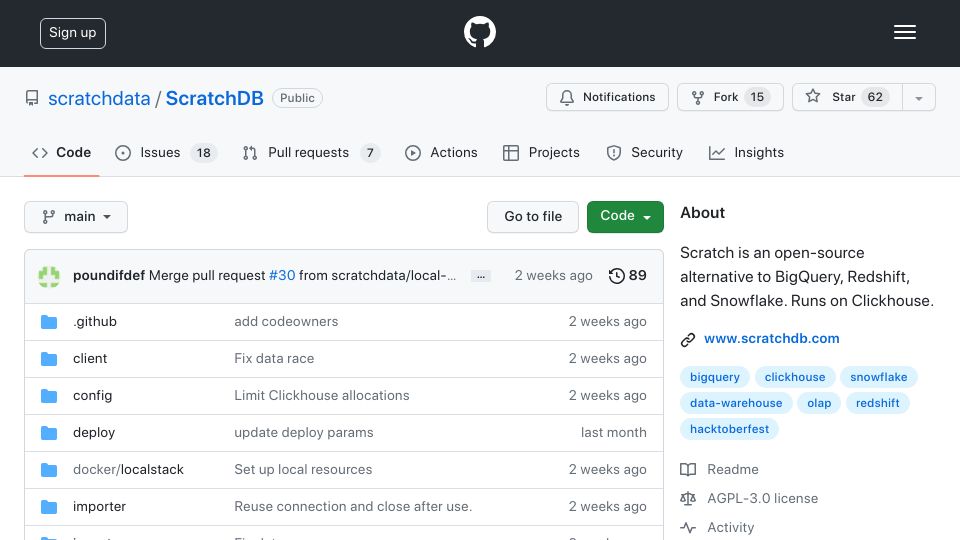
Task: Expand the commit message ellipsis button
Action: tap(481, 277)
